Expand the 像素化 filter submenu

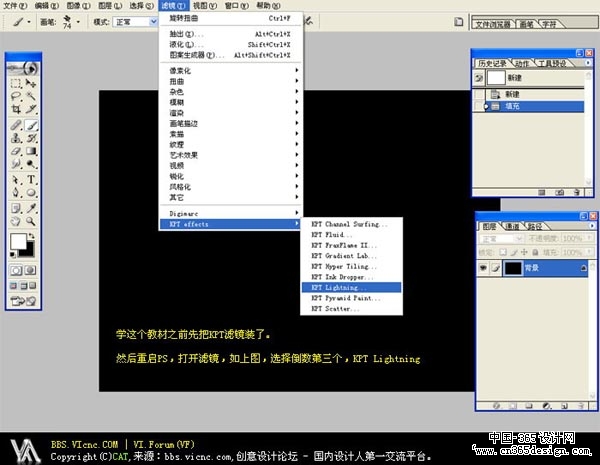pos(230,70)
